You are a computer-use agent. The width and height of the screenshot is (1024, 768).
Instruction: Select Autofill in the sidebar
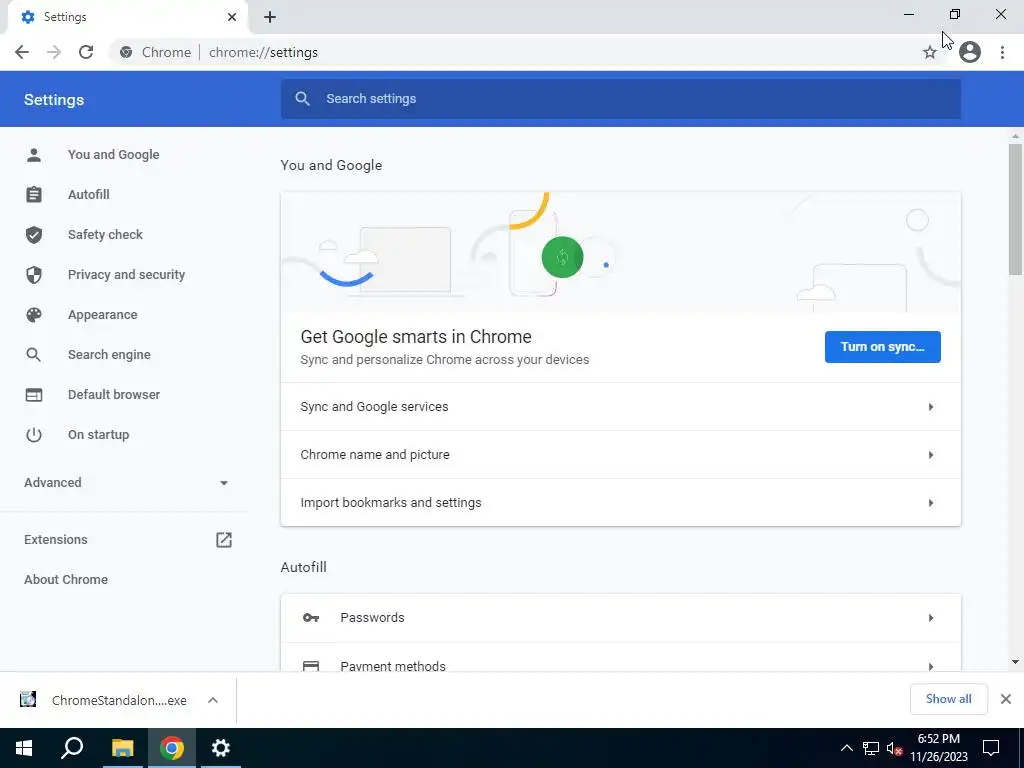89,195
